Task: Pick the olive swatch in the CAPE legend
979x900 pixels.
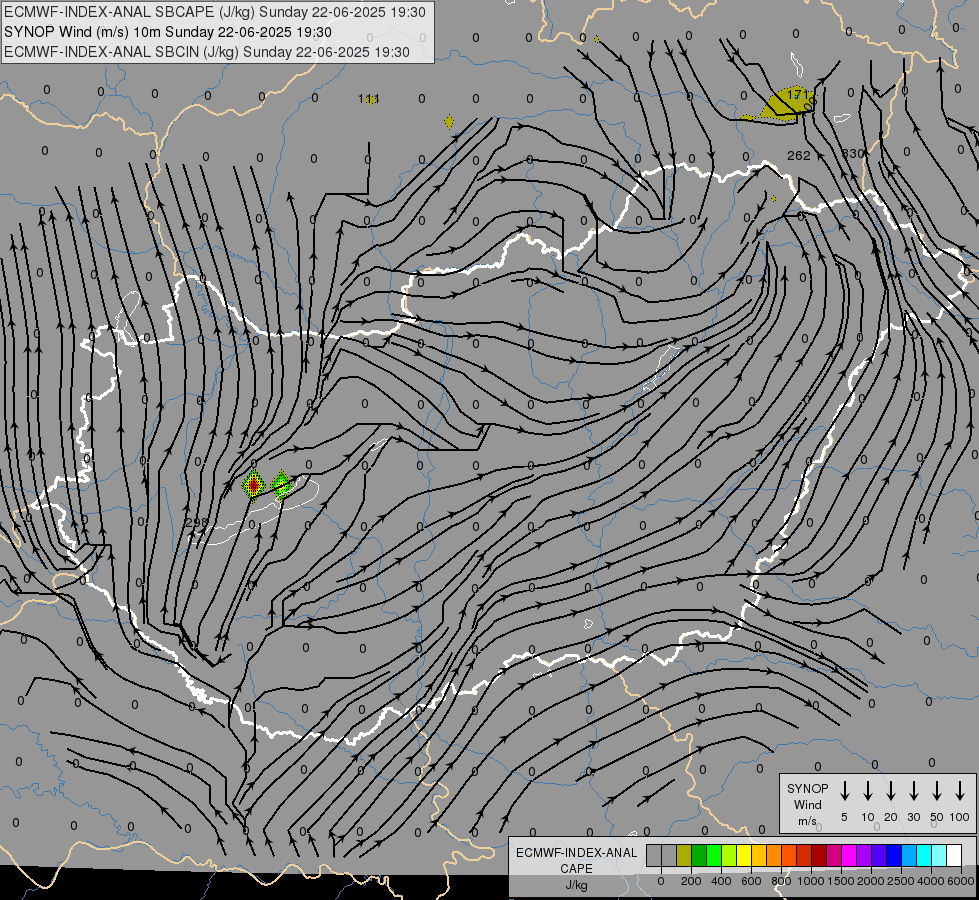Action: (684, 855)
